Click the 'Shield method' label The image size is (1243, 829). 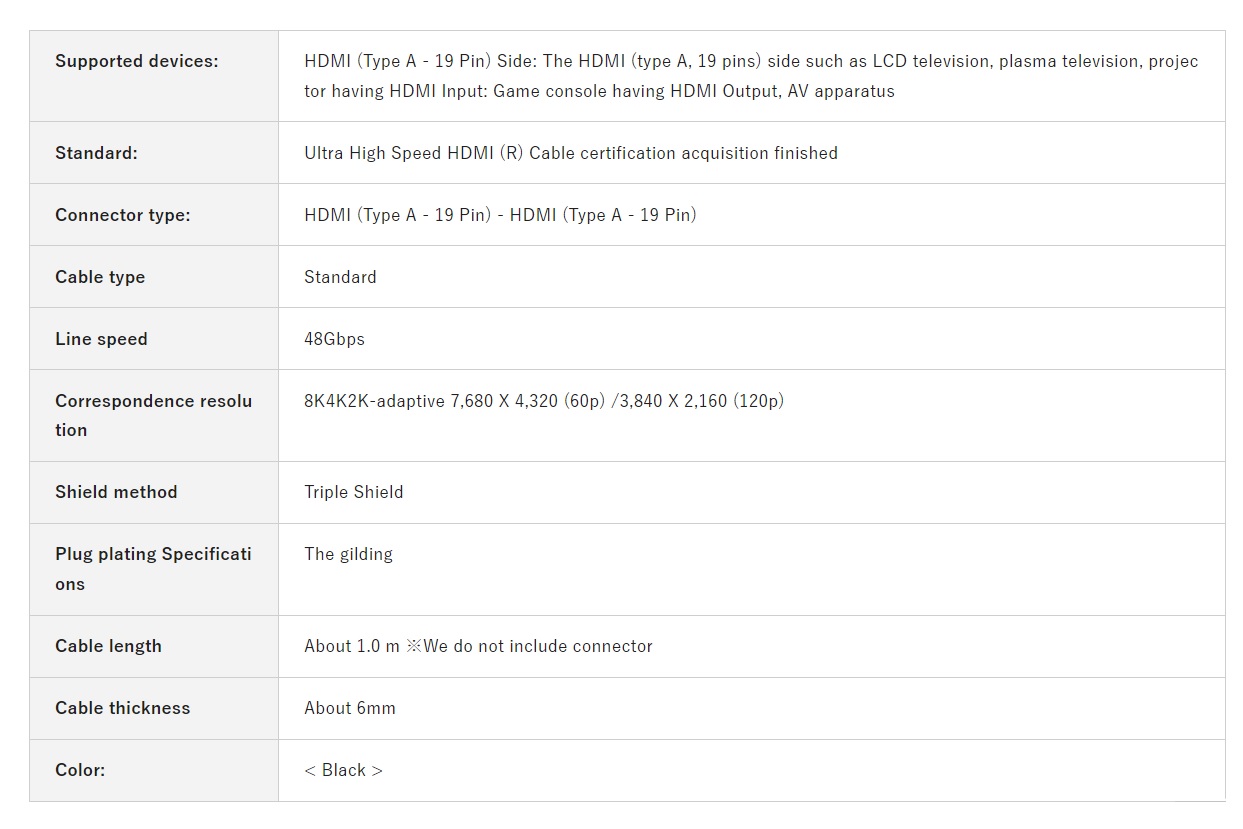coord(116,492)
